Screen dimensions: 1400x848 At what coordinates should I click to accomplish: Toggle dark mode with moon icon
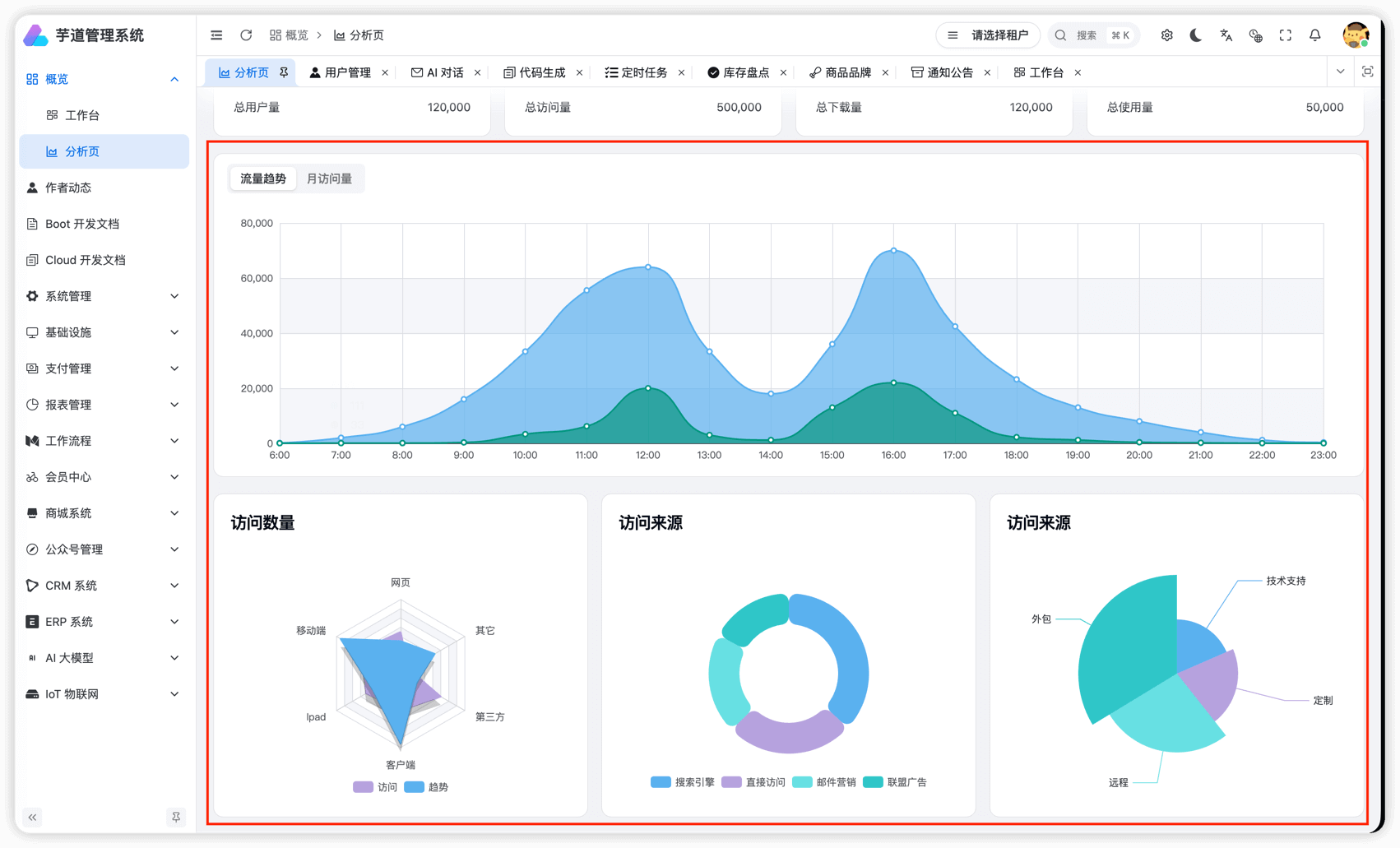pyautogui.click(x=1196, y=35)
